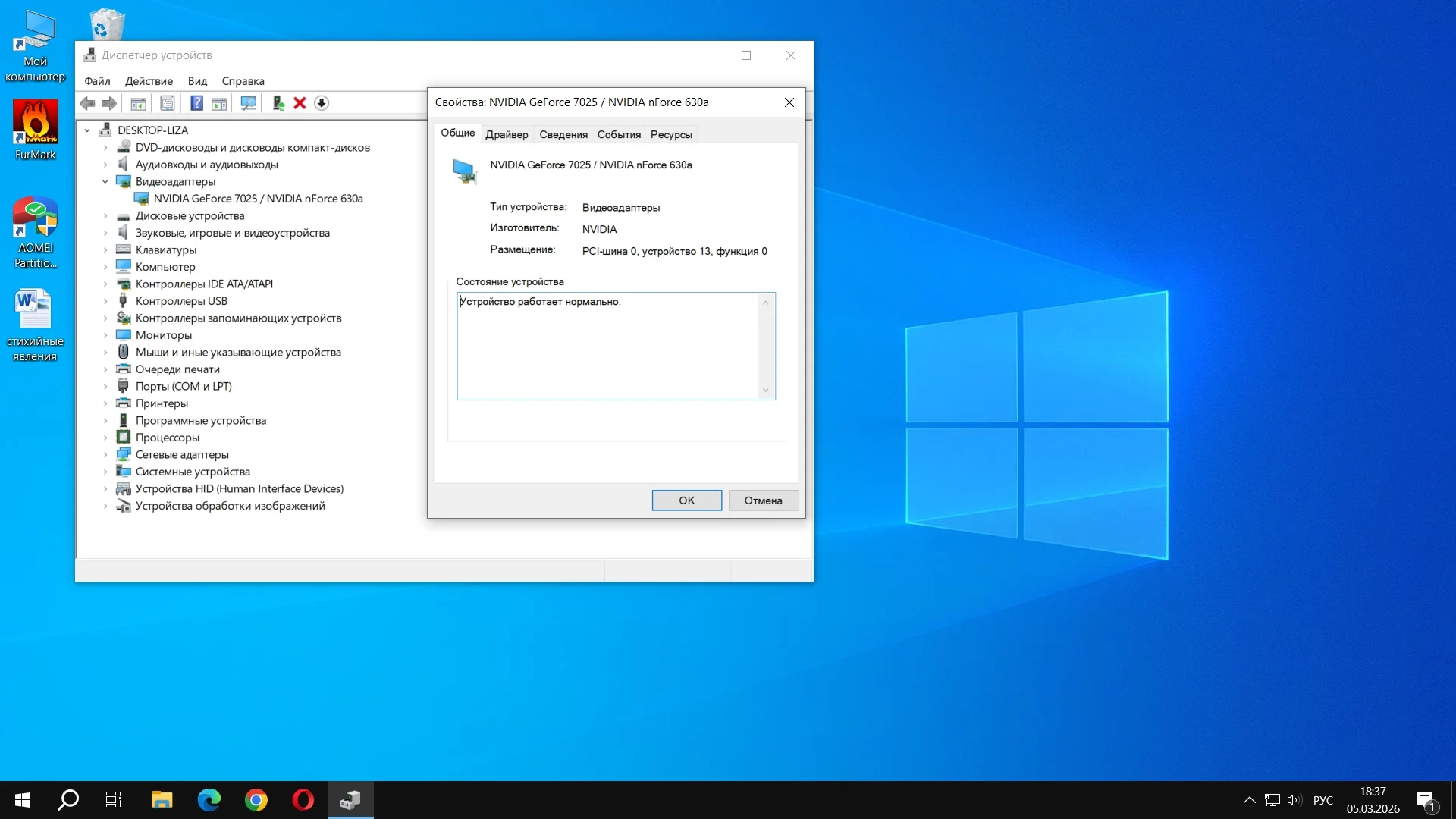This screenshot has height=819, width=1456.
Task: Open Opera browser from the taskbar
Action: 303,800
